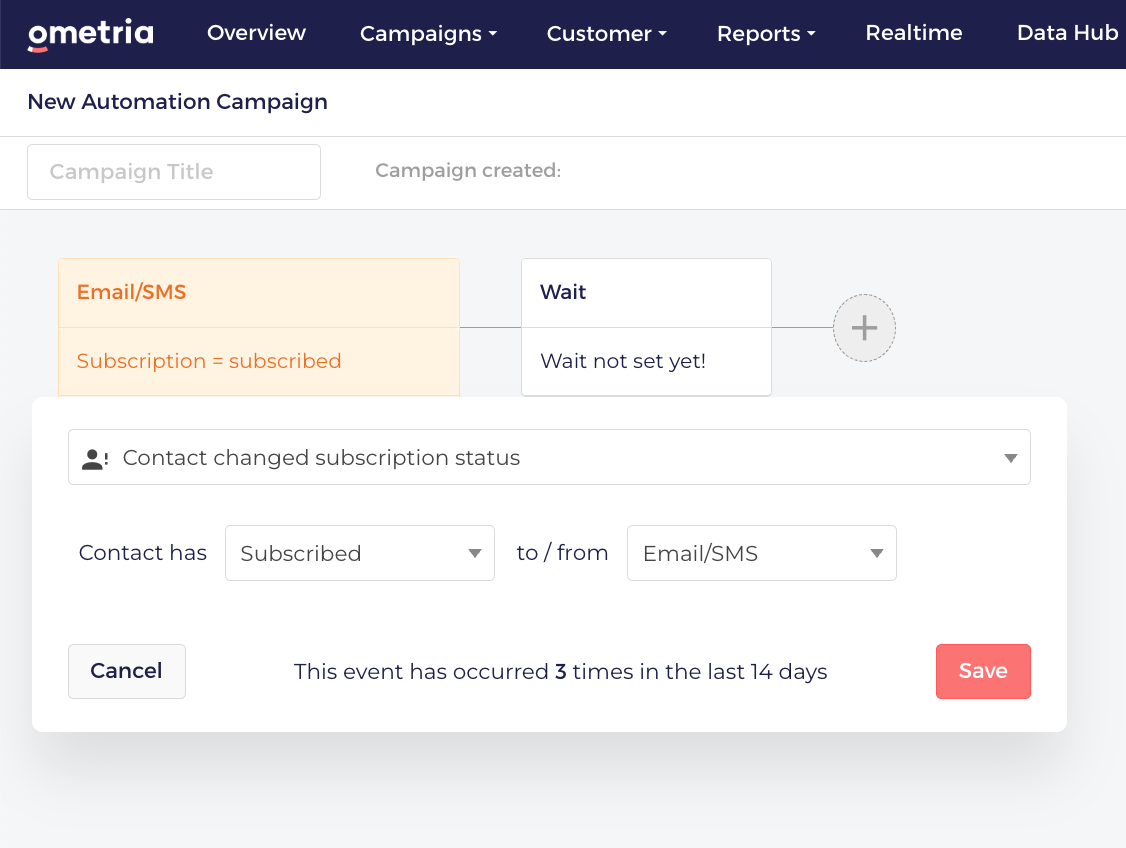Open the Data Hub page

click(x=1067, y=33)
